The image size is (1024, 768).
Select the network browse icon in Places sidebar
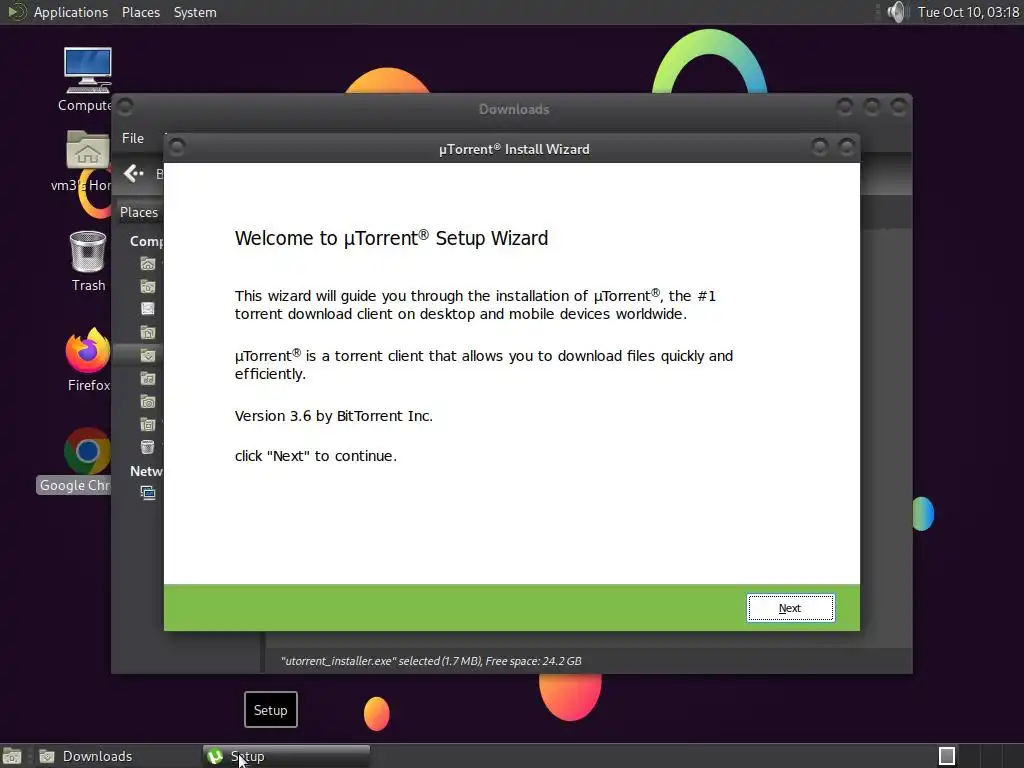click(148, 493)
